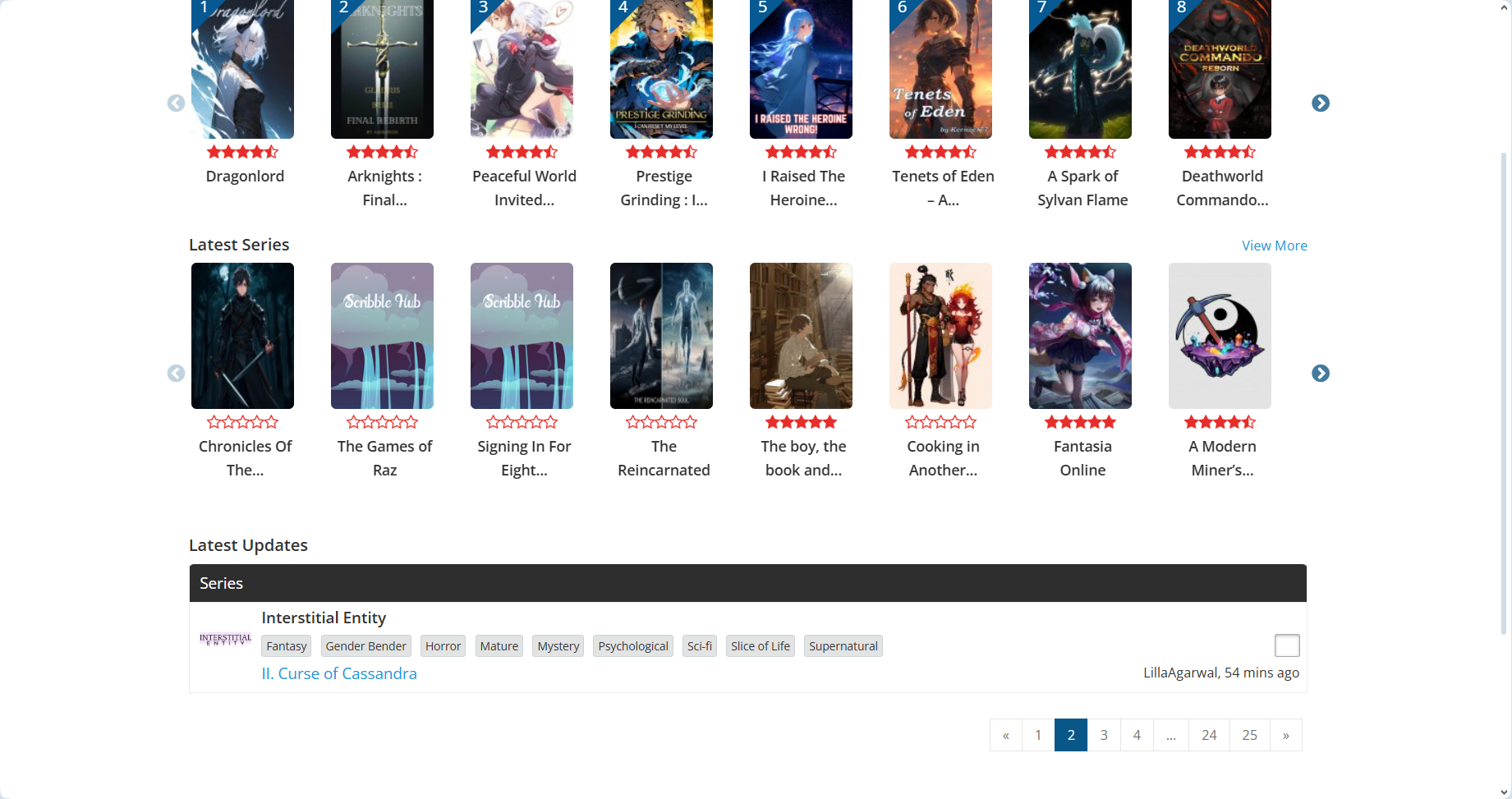
Task: Check the box on the Interstitial Entity row
Action: pyautogui.click(x=1287, y=645)
